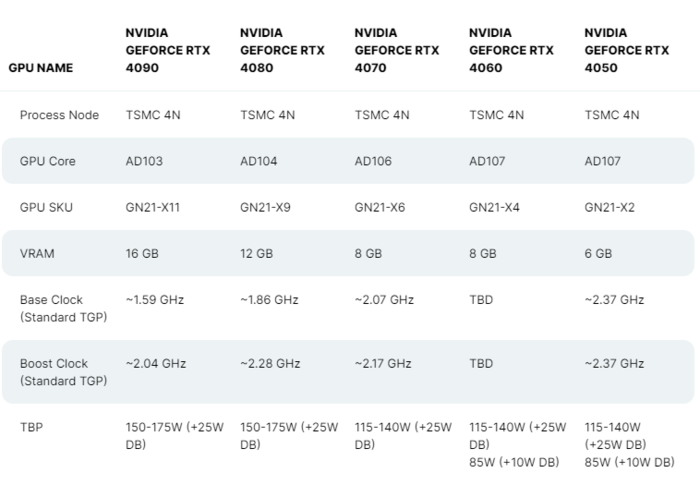Select the NVIDIA GeForce RTX 4090 header
This screenshot has height=497, width=700.
[x=167, y=50]
